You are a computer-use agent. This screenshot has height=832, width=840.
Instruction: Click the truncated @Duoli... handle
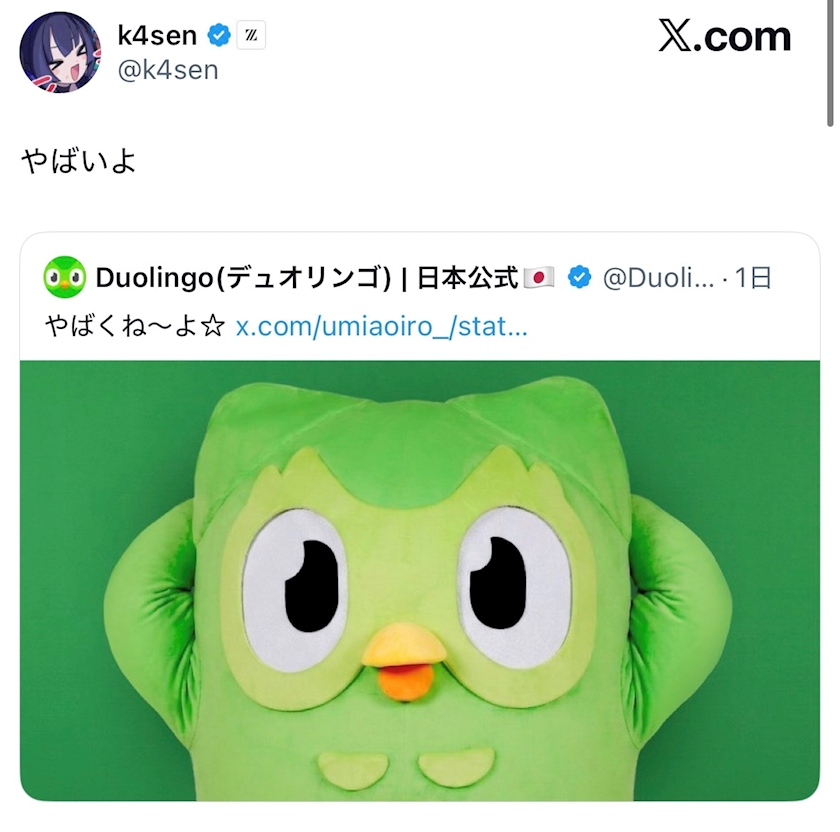click(x=658, y=278)
